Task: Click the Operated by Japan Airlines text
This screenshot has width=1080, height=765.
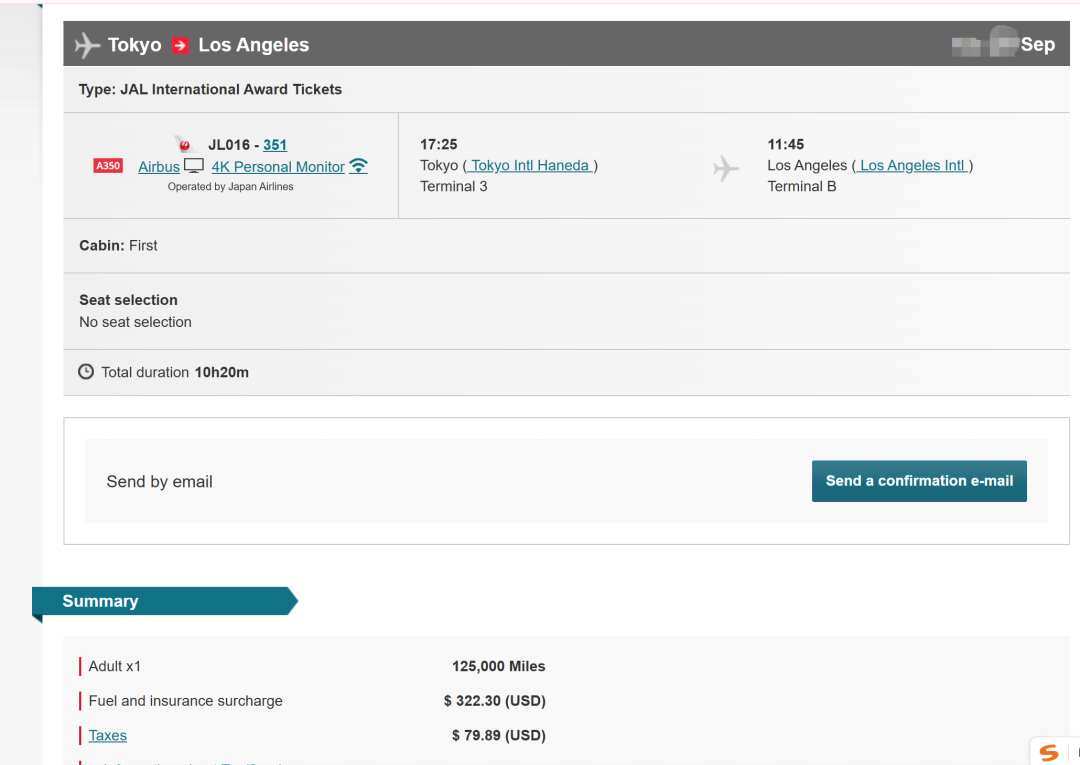Action: click(x=231, y=187)
